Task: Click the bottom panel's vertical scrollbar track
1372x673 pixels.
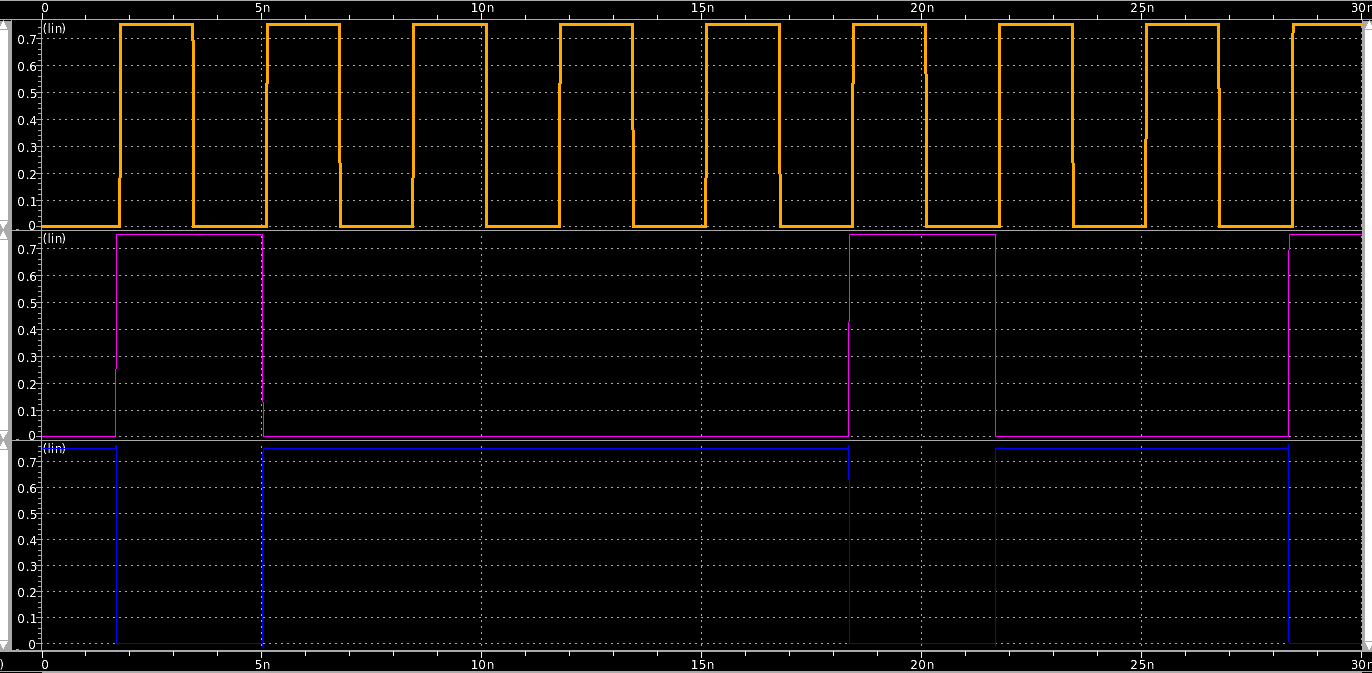Action: pos(4,546)
